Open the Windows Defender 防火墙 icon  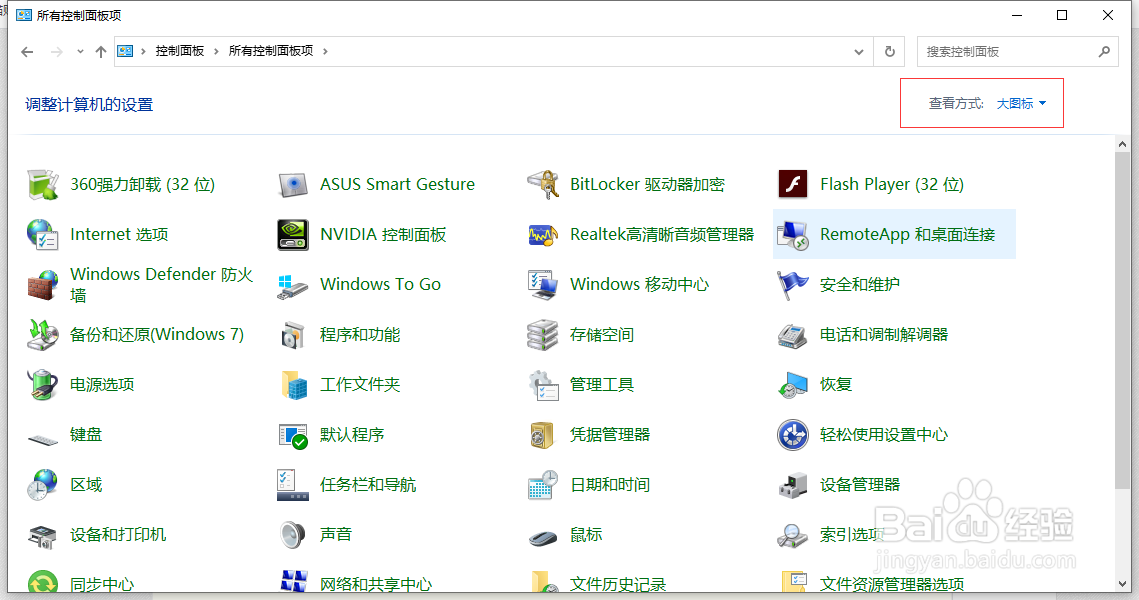pyautogui.click(x=43, y=285)
